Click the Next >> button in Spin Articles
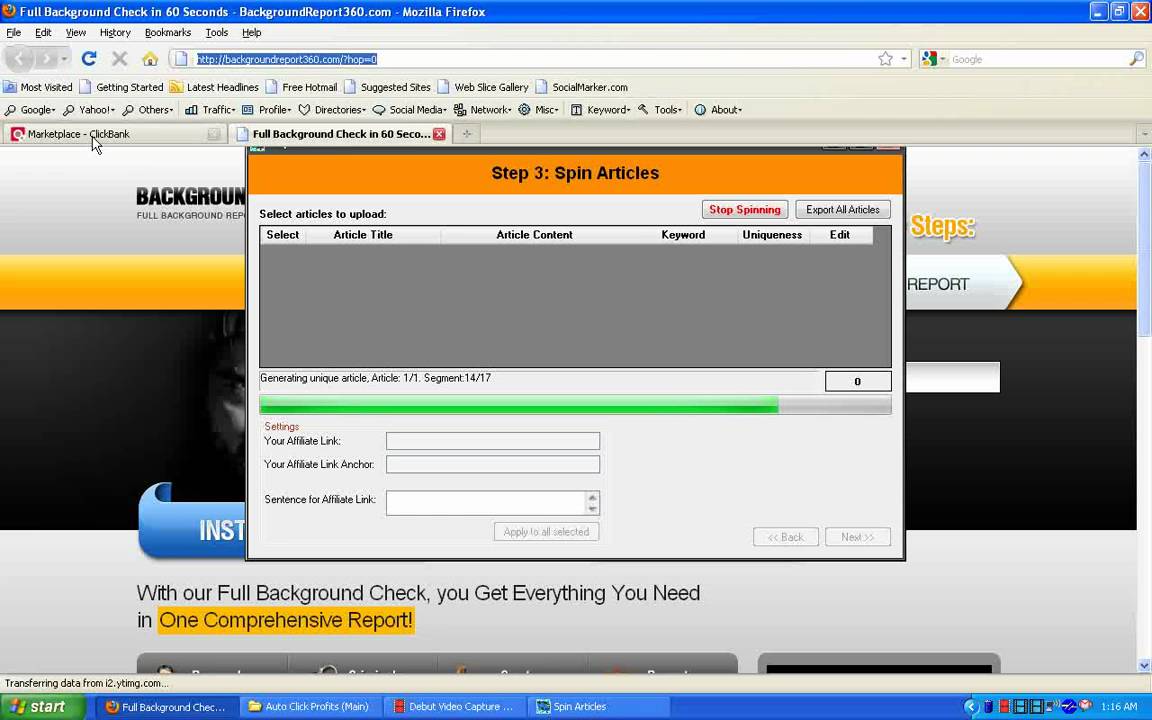The image size is (1152, 720). coord(857,537)
